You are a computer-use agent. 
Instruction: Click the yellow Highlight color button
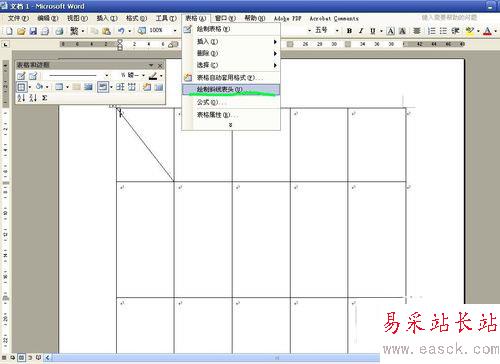[470, 31]
